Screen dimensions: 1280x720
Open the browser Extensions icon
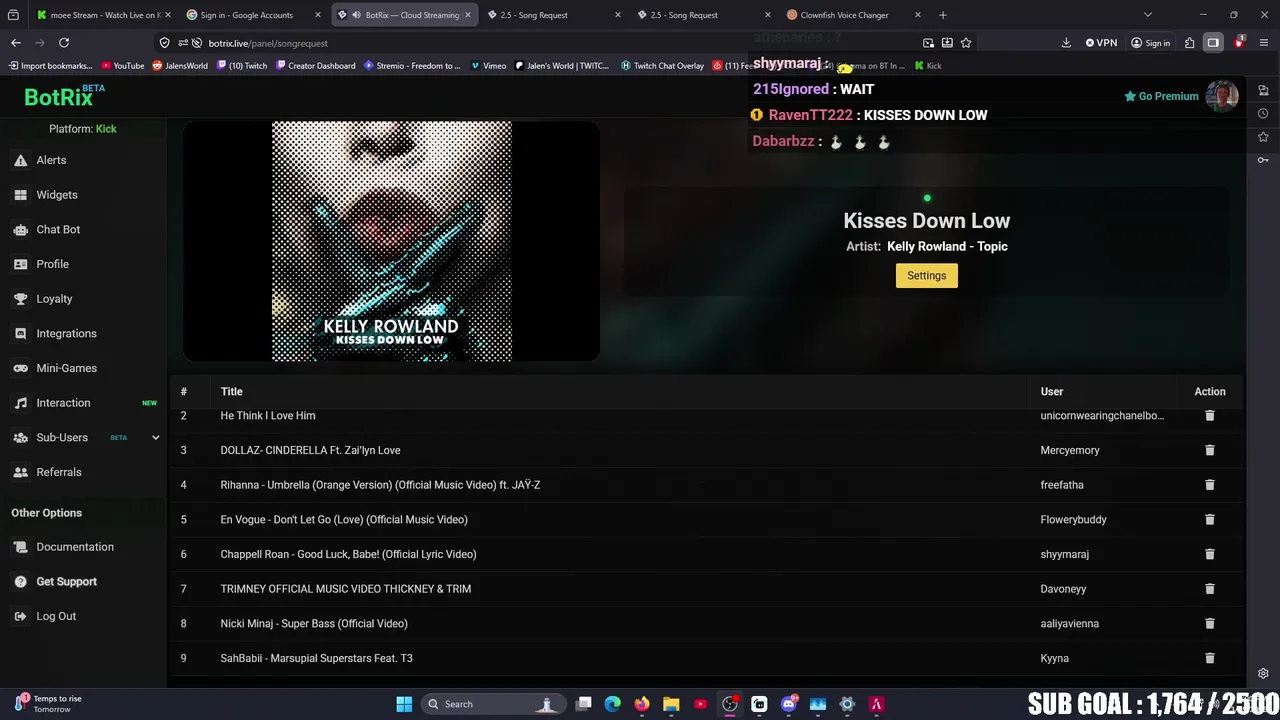pyautogui.click(x=1189, y=43)
